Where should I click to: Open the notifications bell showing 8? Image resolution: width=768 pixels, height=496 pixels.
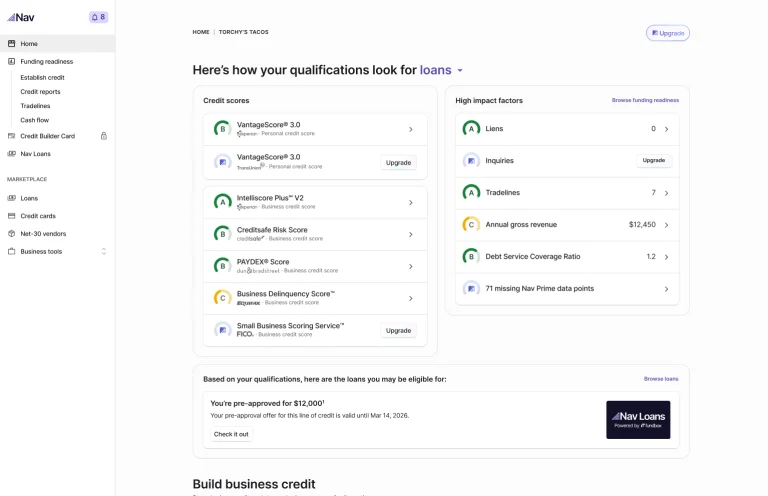pyautogui.click(x=98, y=17)
